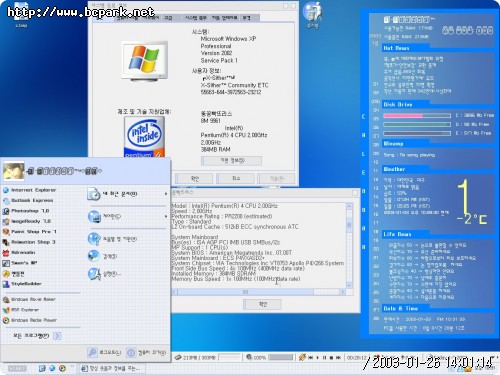500x375 pixels.
Task: Click the volume 100% bar on bottom toolbar
Action: (x=281, y=357)
